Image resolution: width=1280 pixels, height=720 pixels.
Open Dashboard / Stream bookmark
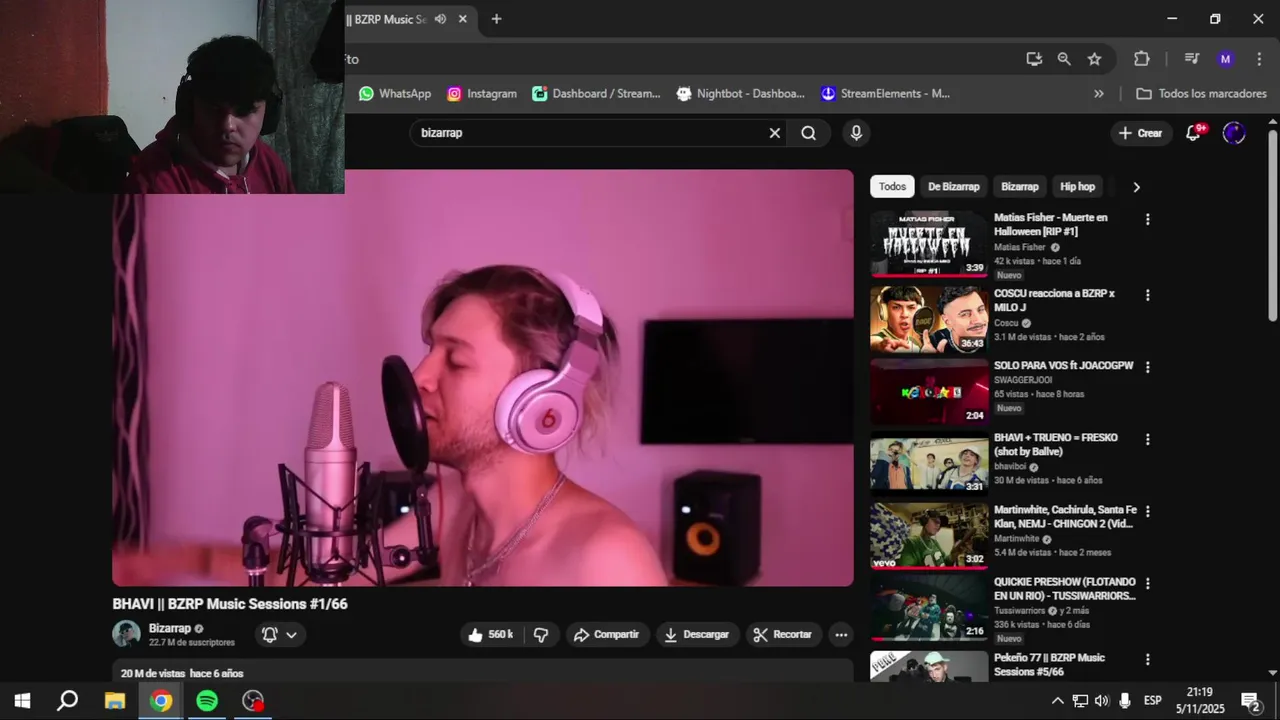596,93
